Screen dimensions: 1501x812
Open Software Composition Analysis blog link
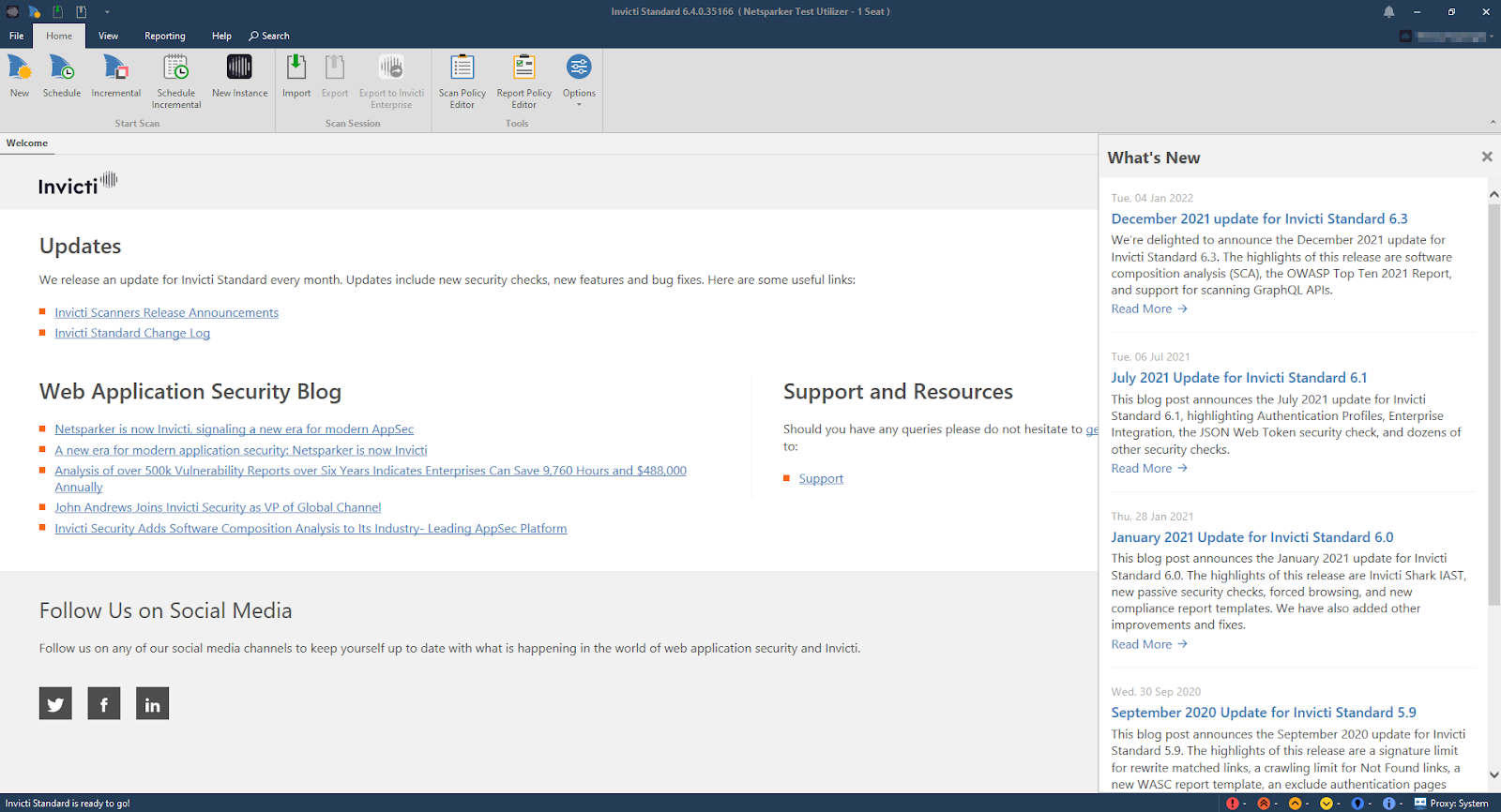311,528
